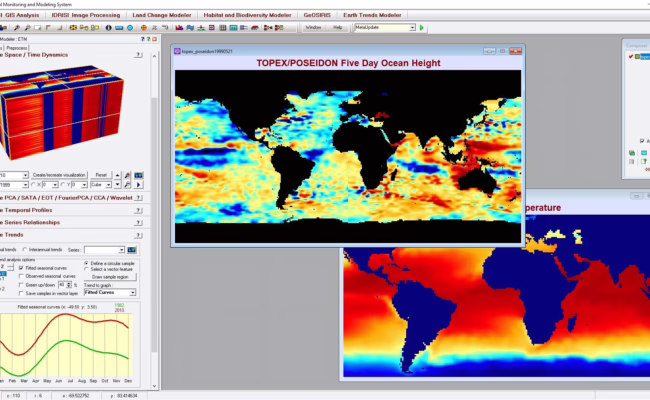
Task: Click the red layered eraser-like icon in toolbar
Action: (255, 28)
